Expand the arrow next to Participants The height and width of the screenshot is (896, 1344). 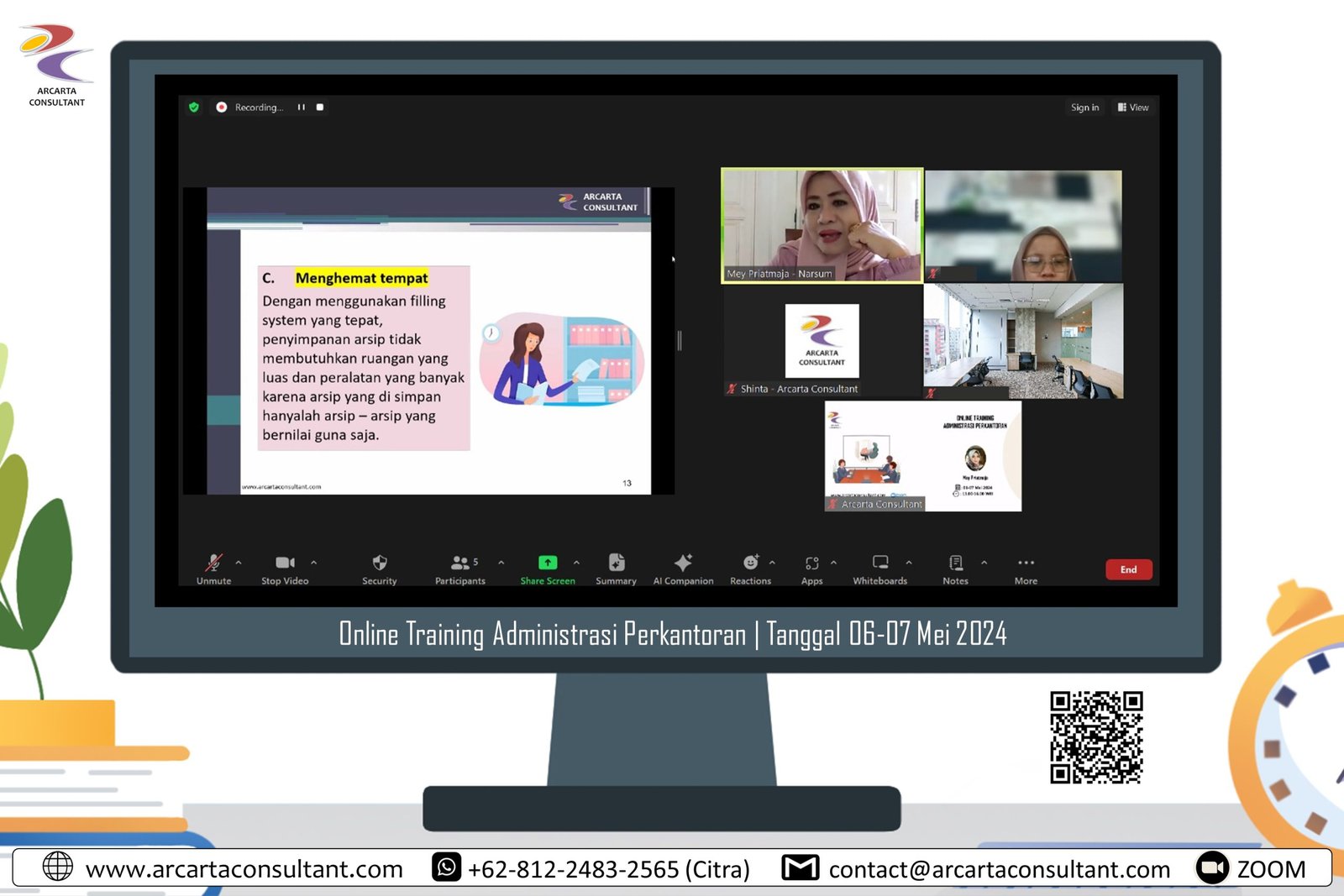(x=501, y=563)
